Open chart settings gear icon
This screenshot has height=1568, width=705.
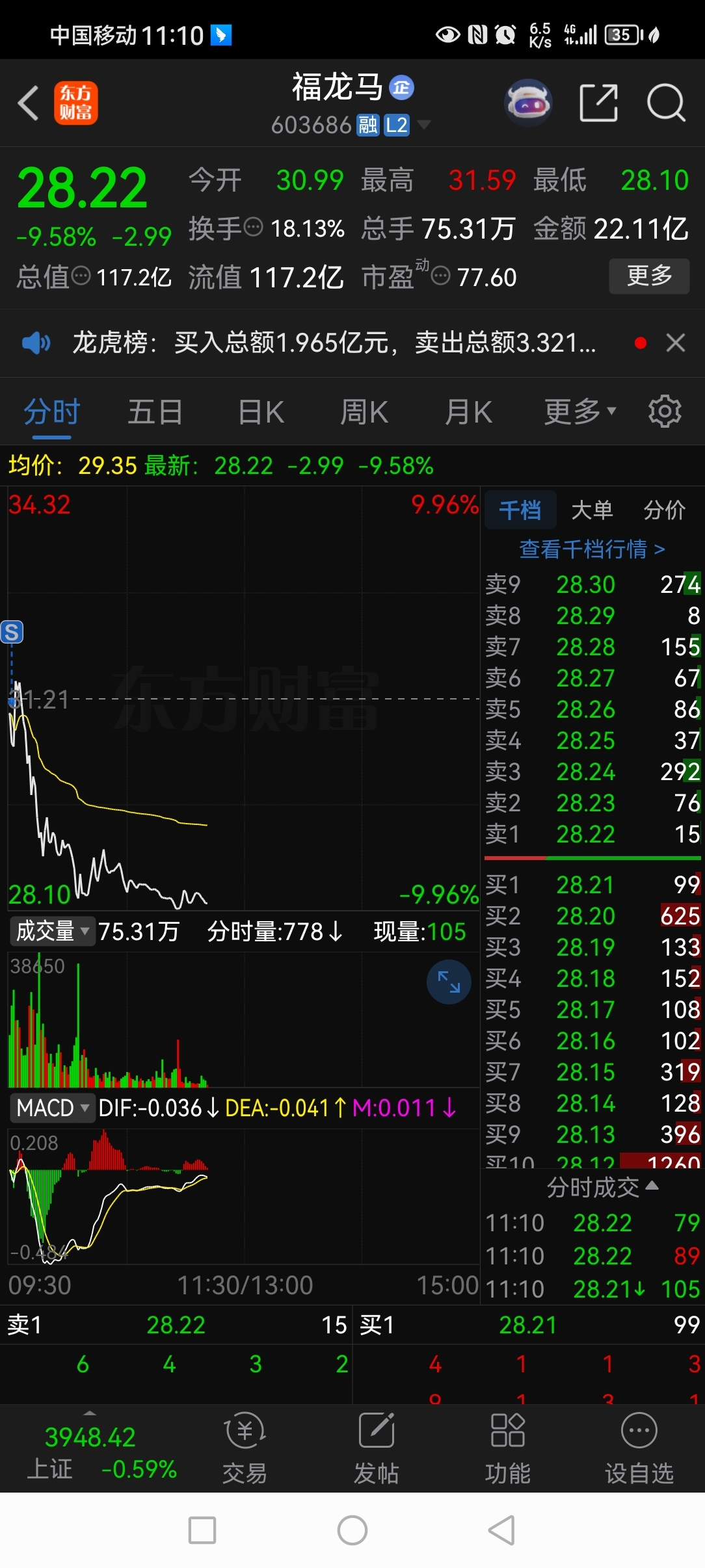pyautogui.click(x=665, y=412)
